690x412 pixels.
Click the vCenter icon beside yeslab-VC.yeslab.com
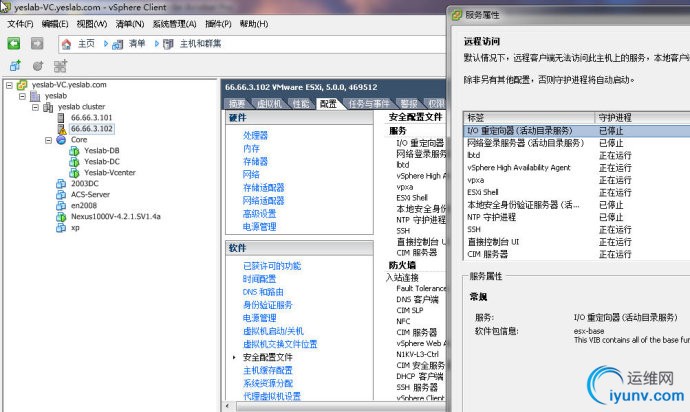click(x=22, y=85)
